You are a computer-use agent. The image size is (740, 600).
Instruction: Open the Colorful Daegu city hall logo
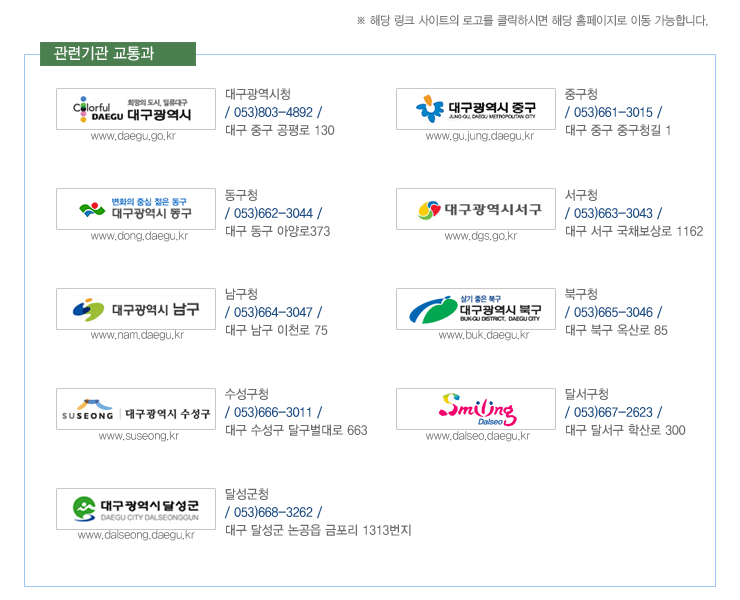(x=136, y=109)
